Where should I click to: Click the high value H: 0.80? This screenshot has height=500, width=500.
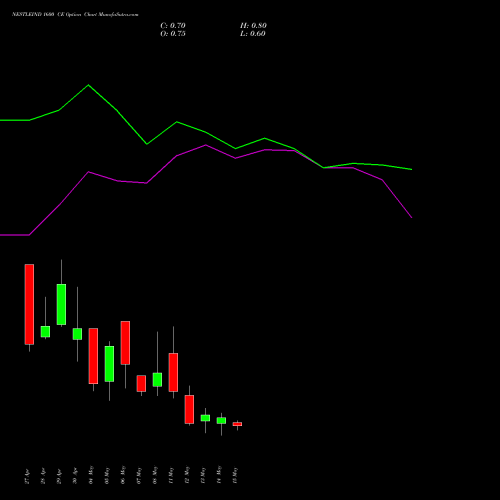pyautogui.click(x=253, y=26)
